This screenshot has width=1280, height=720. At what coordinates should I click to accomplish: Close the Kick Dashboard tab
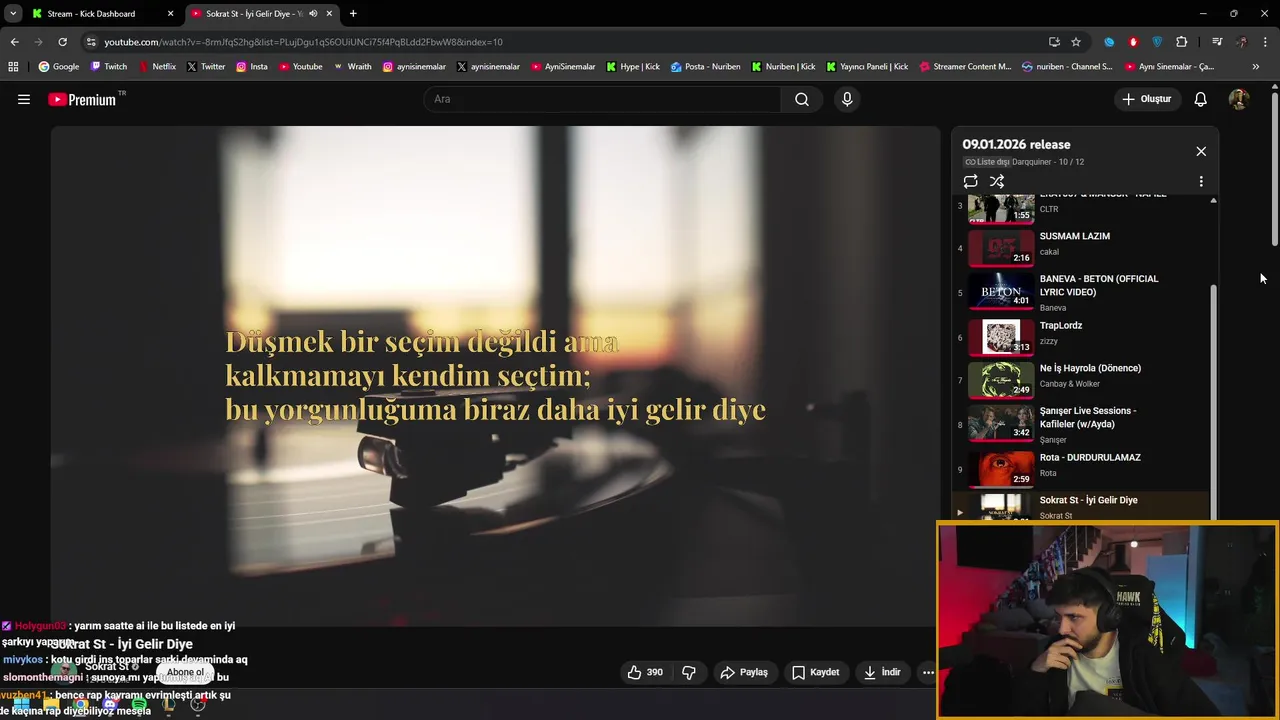(170, 14)
